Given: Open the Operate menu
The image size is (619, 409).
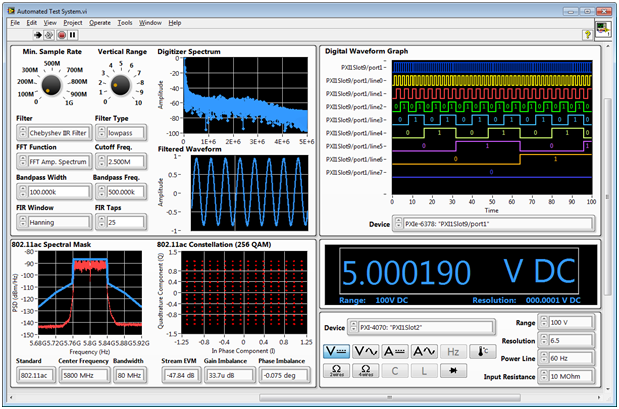Looking at the screenshot, I should 100,21.
